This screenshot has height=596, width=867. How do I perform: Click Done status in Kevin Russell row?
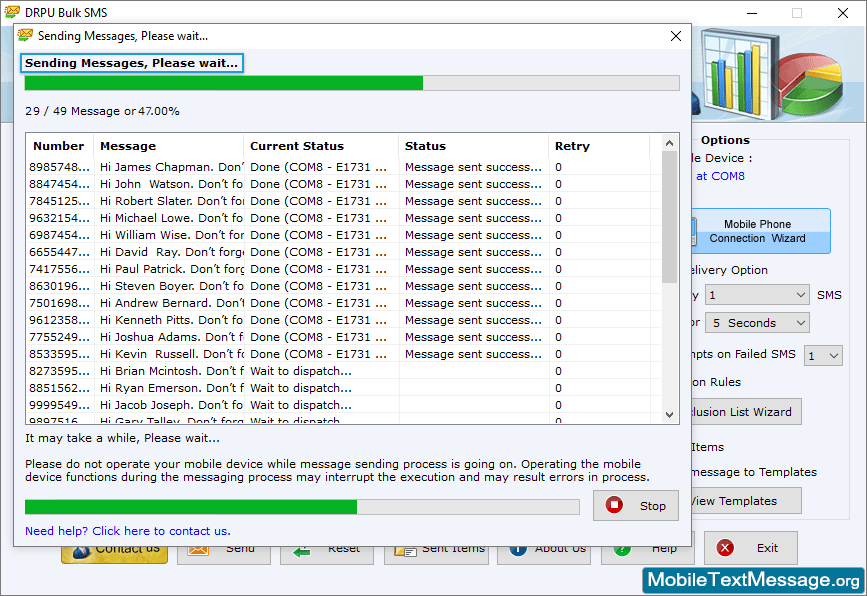318,354
